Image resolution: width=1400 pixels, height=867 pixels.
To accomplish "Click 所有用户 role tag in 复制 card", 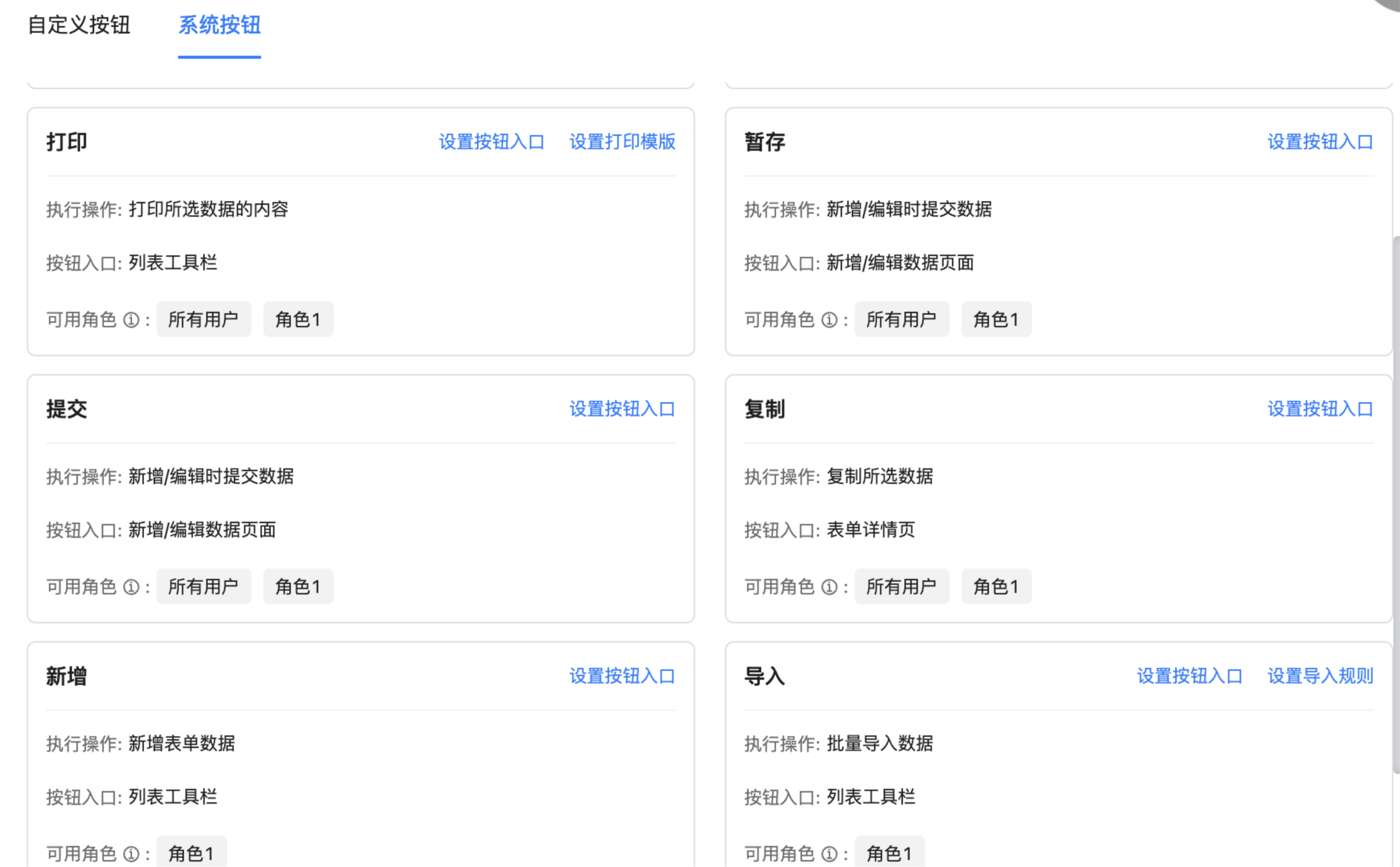I will 901,587.
